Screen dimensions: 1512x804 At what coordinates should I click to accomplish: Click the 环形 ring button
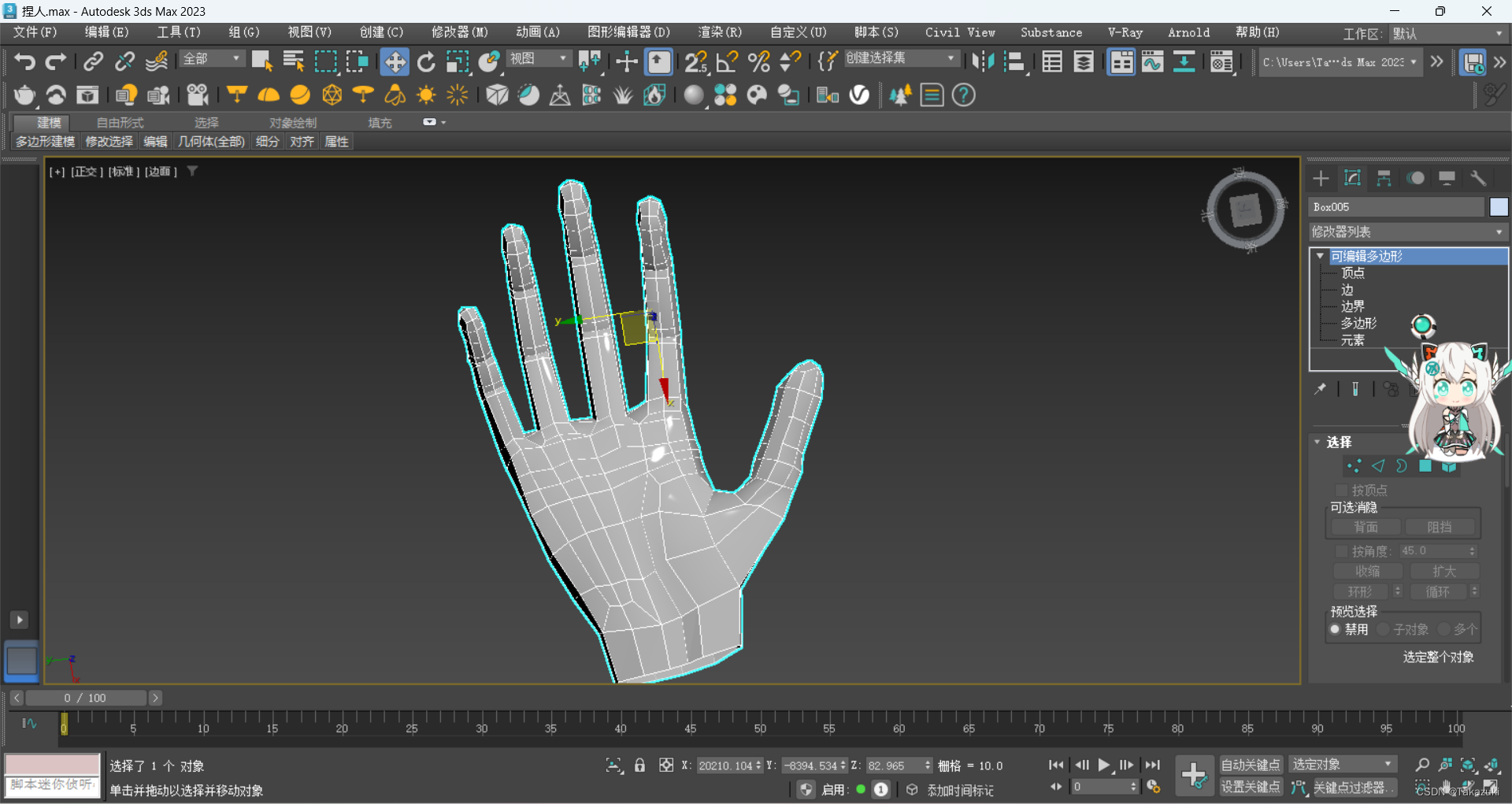[x=1360, y=591]
